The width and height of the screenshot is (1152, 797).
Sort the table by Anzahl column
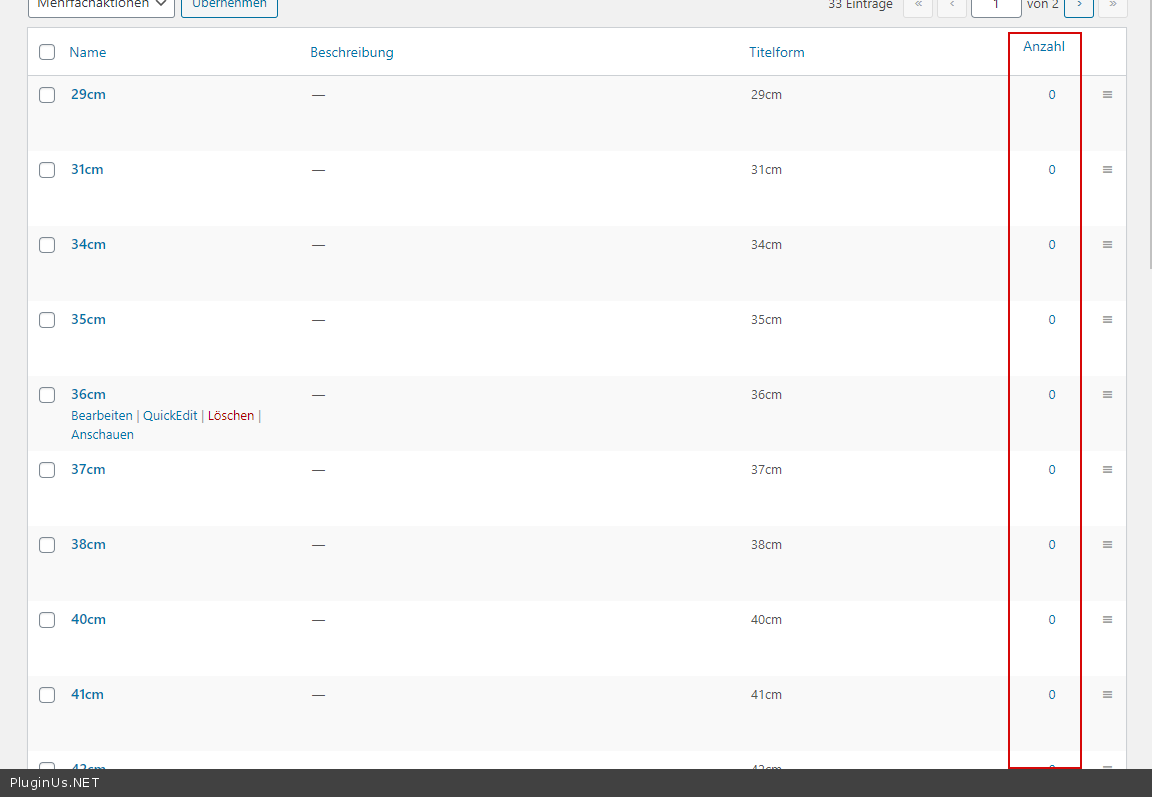tap(1043, 47)
